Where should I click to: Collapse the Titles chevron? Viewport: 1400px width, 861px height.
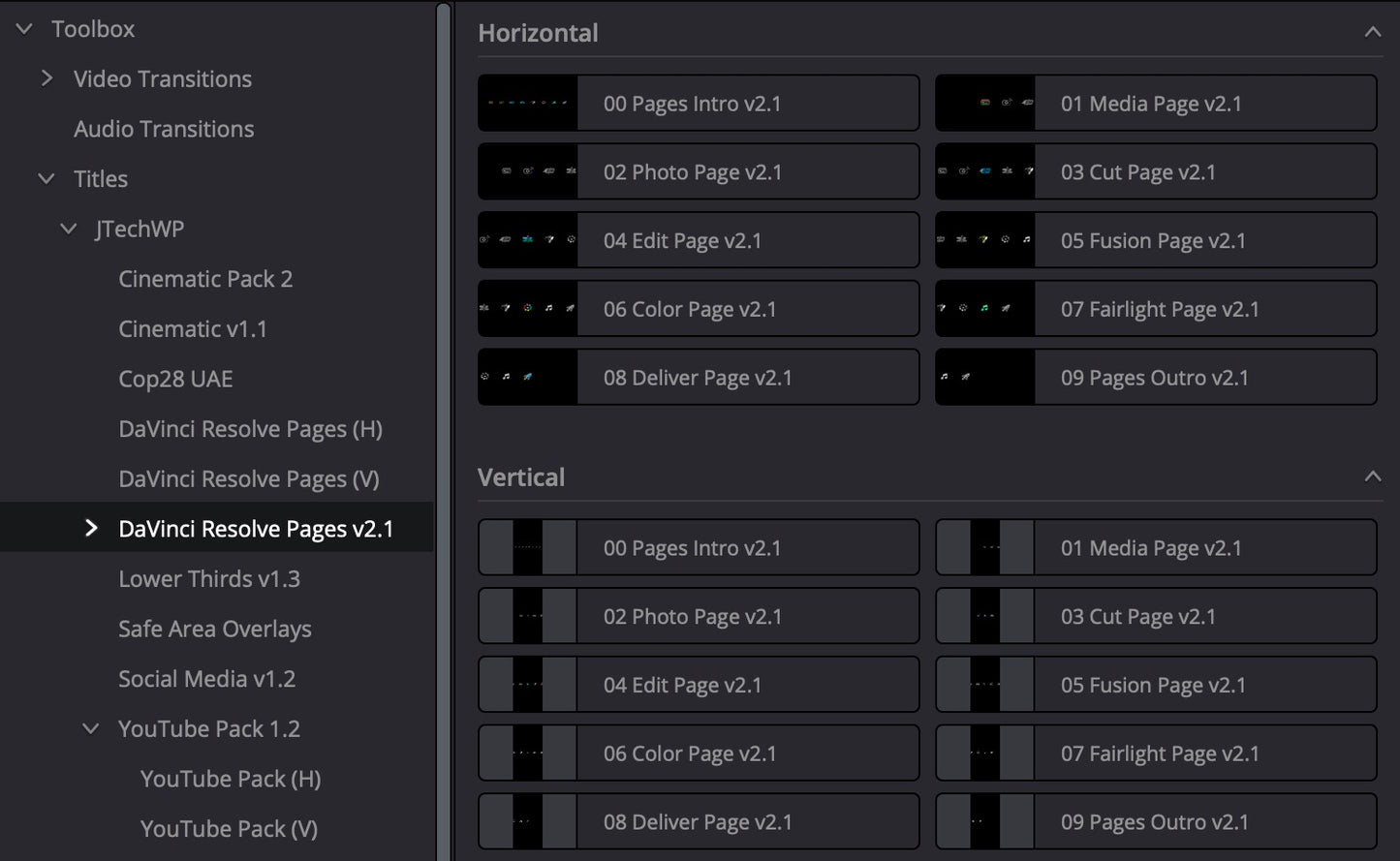point(46,179)
